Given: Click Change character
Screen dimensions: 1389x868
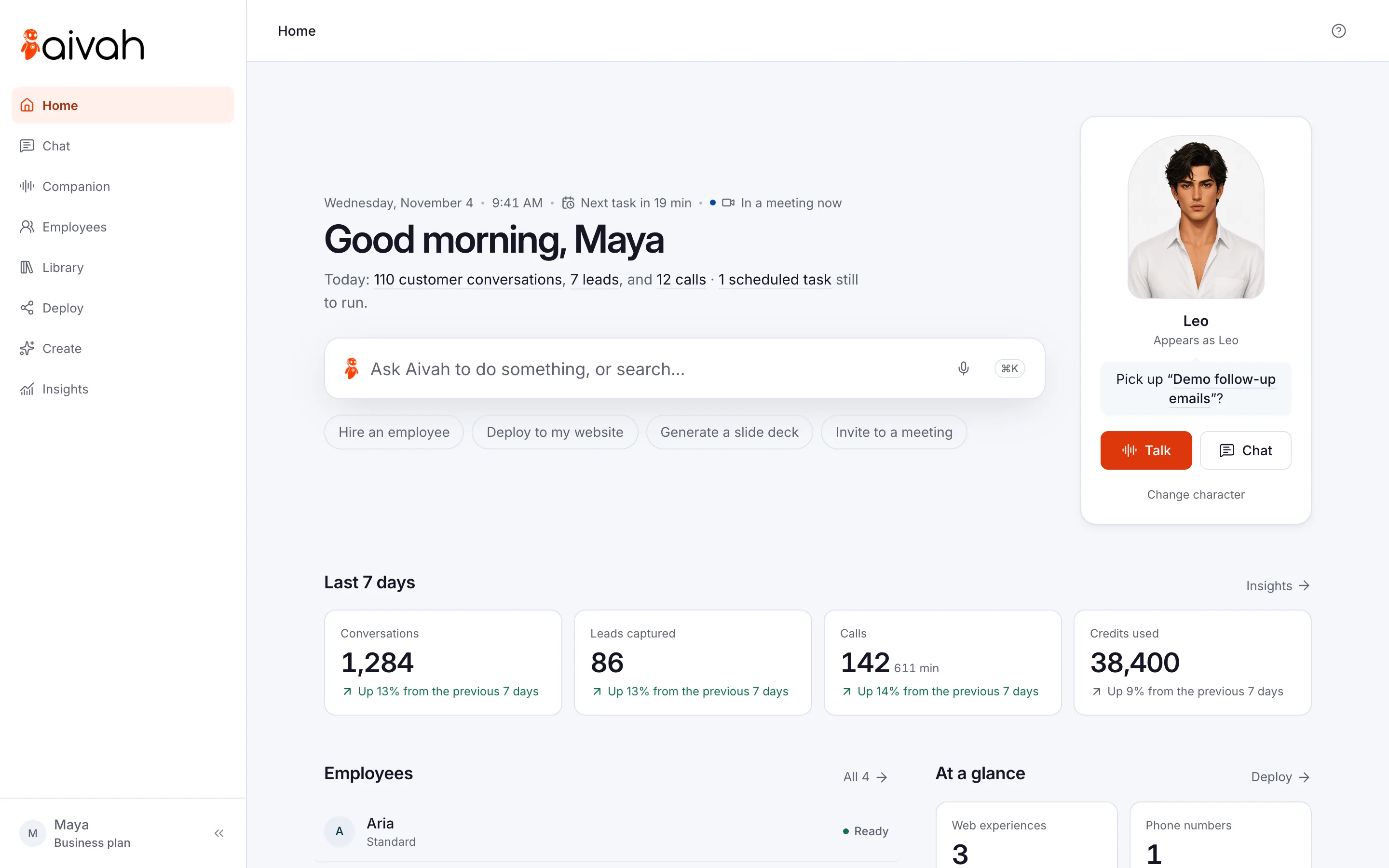Looking at the screenshot, I should click(x=1196, y=494).
